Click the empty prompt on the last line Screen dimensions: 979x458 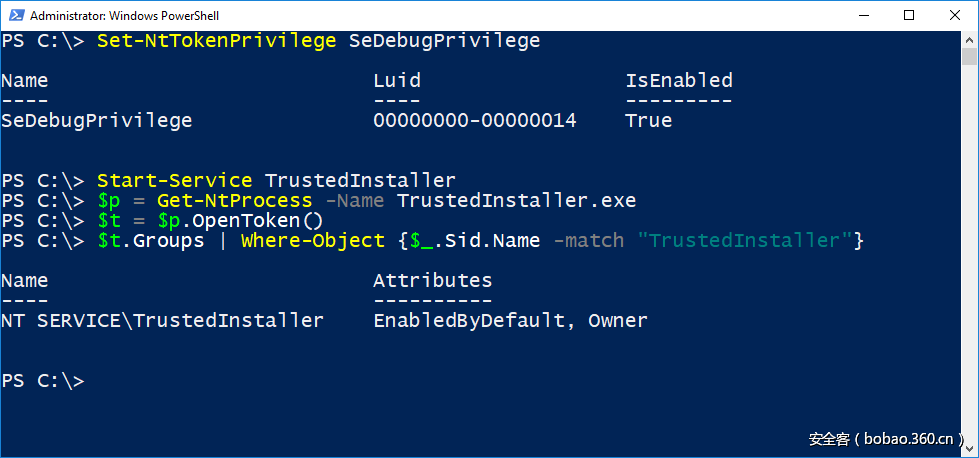tap(43, 381)
